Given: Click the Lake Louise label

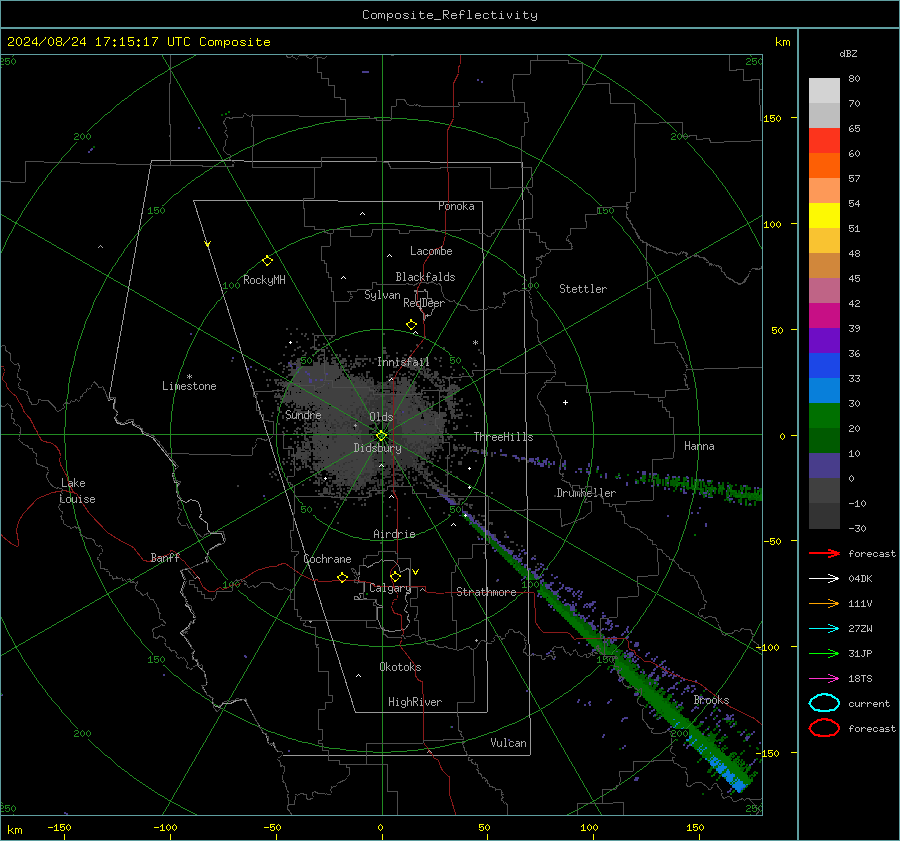Looking at the screenshot, I should tap(77, 491).
